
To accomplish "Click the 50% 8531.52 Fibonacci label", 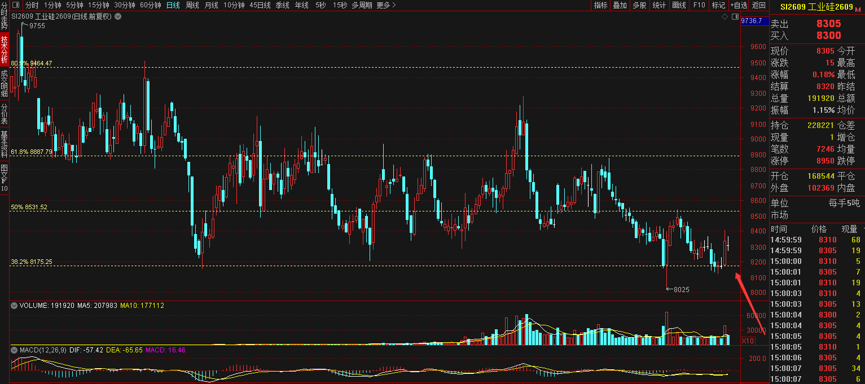I will [29, 207].
